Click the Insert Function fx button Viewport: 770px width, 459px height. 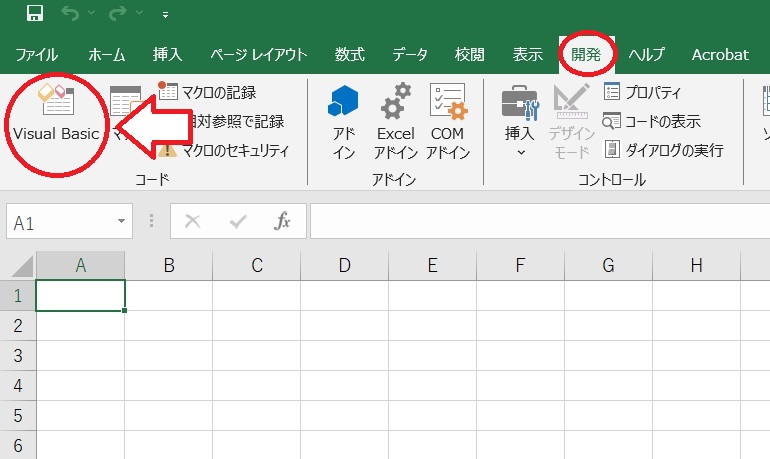tap(282, 221)
